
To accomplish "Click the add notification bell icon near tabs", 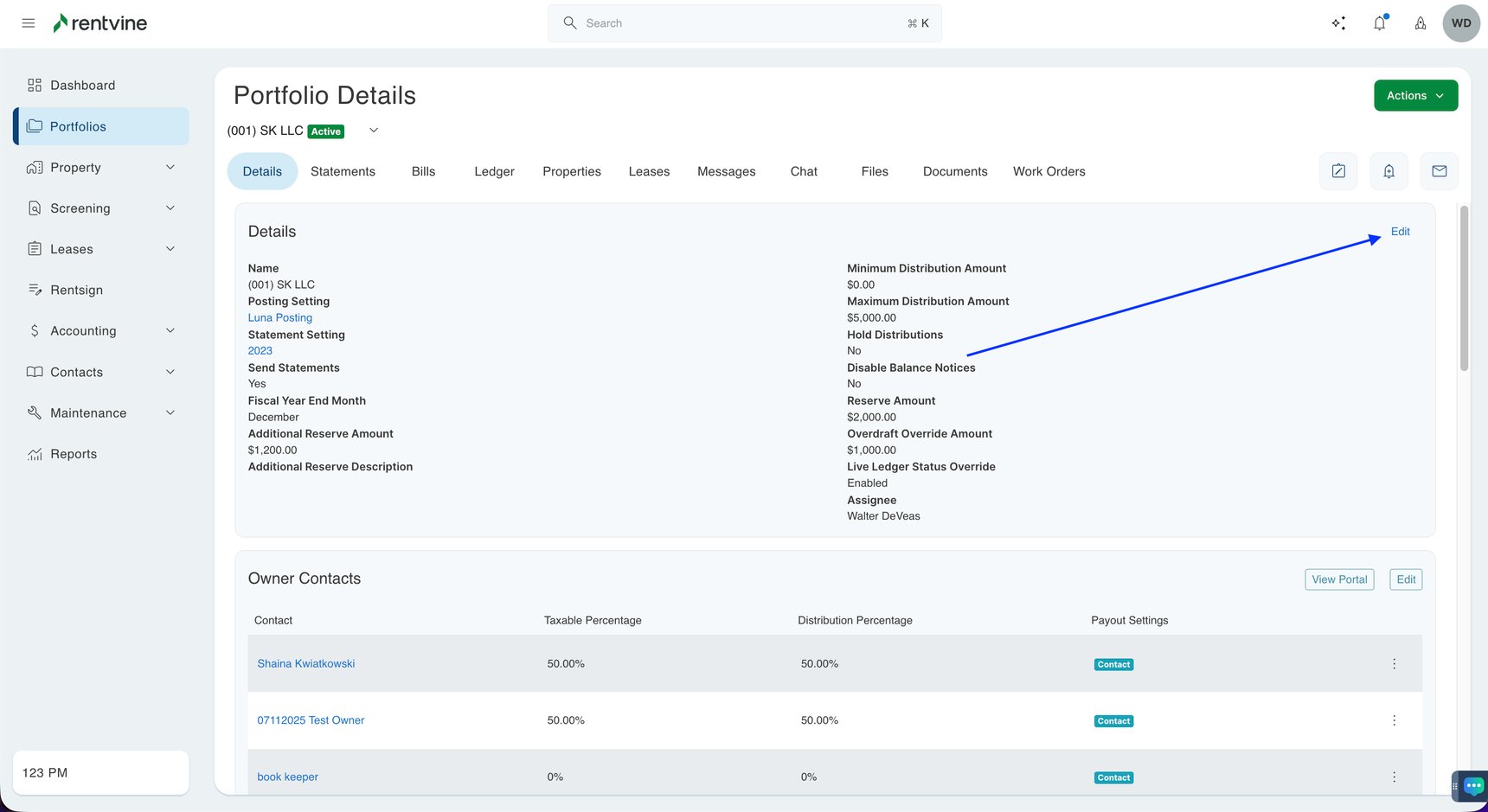I will pyautogui.click(x=1389, y=171).
